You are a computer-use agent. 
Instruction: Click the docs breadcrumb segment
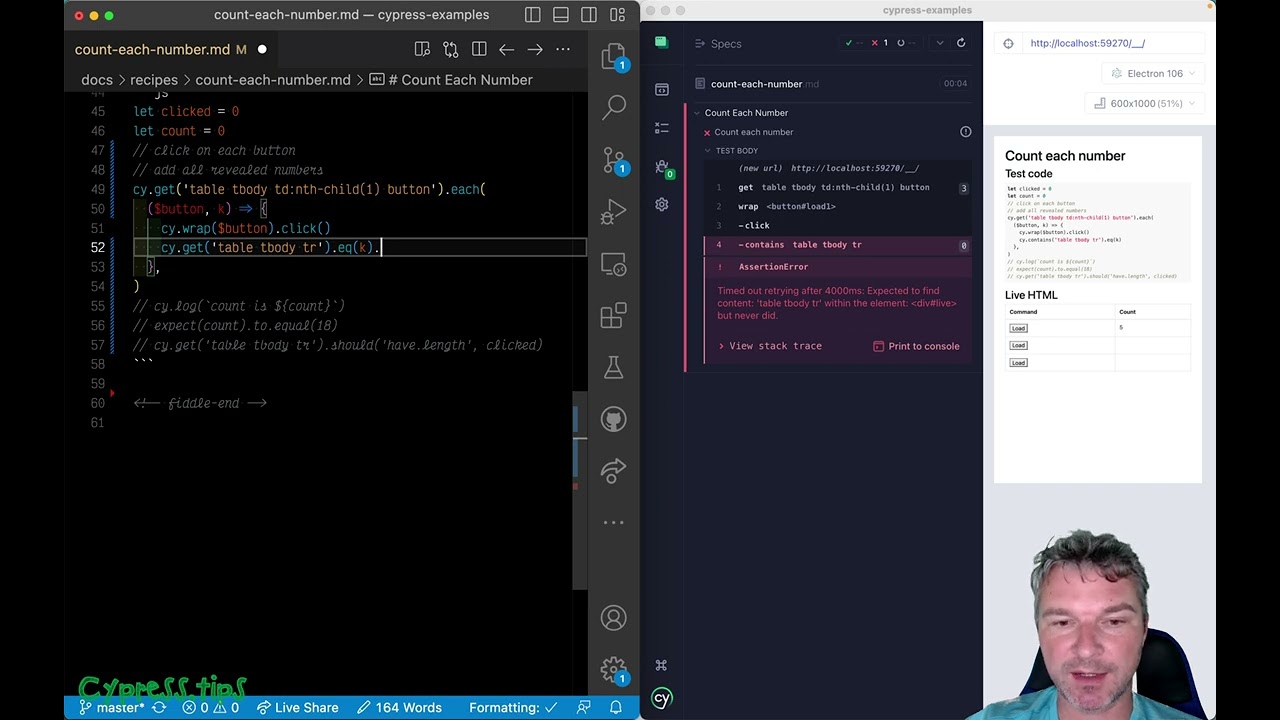[97, 80]
